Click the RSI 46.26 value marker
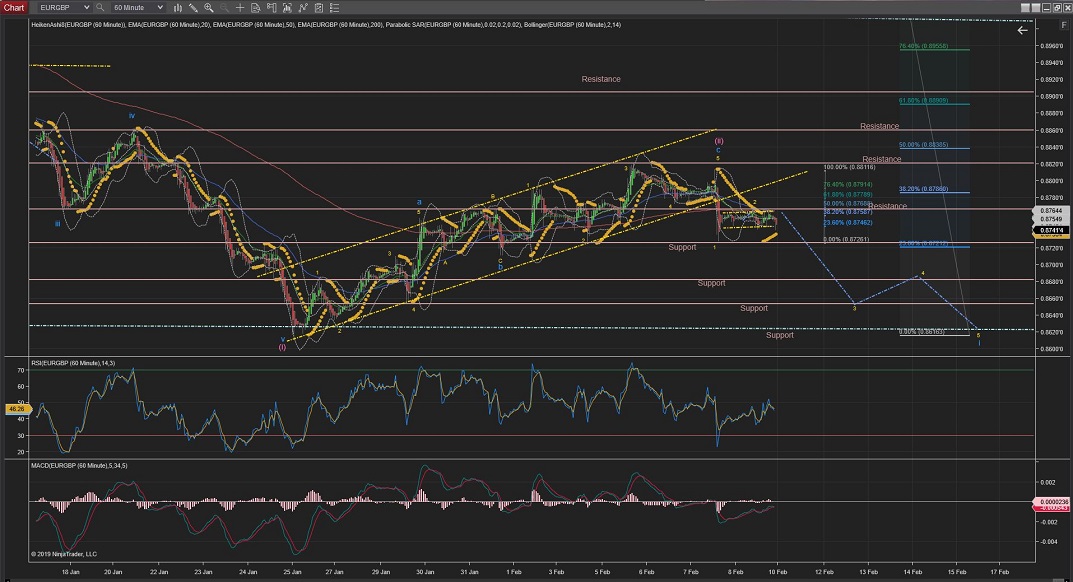Viewport: 1073px width, 582px height. tap(15, 409)
